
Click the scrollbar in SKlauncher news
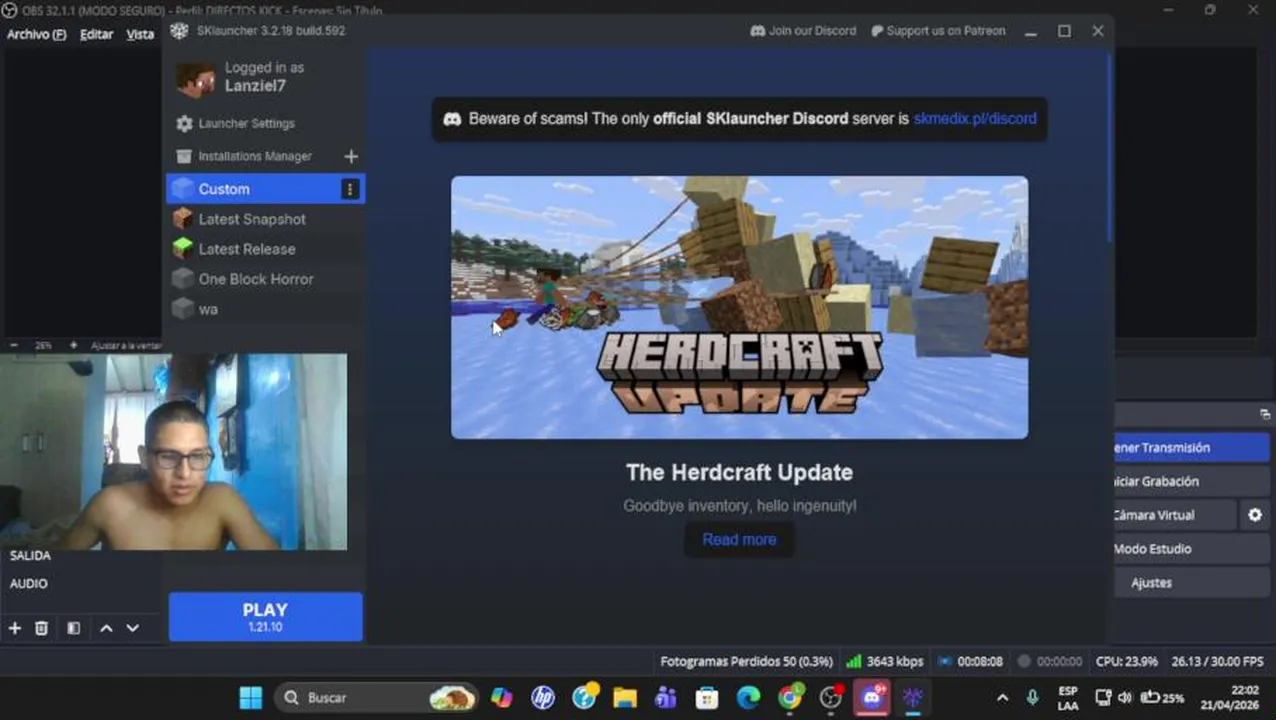(1109, 145)
